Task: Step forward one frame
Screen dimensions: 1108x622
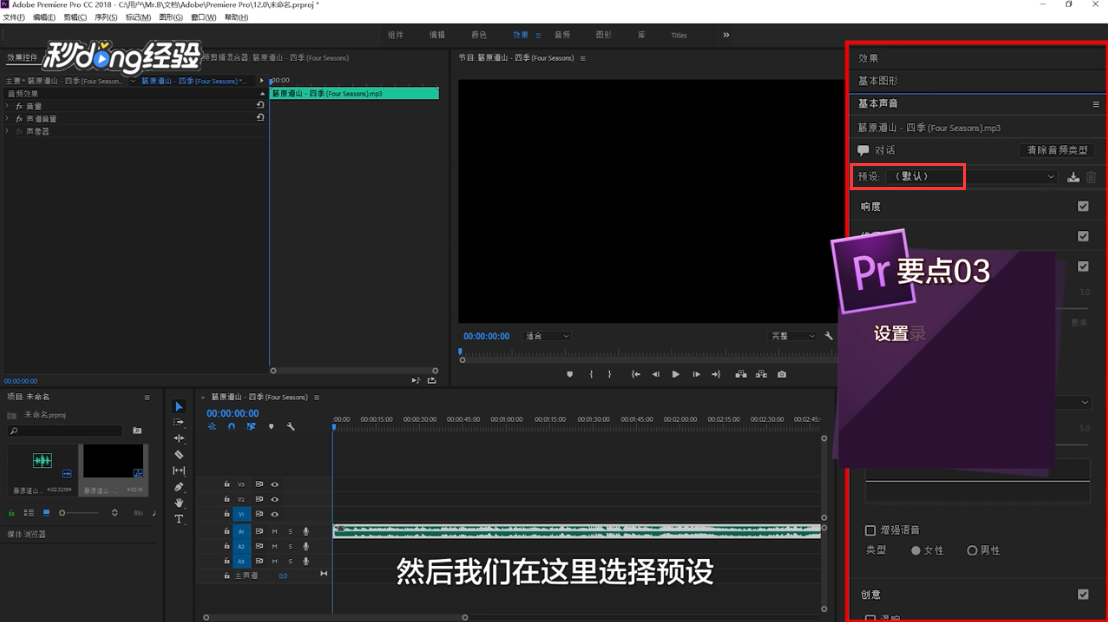Action: click(x=696, y=375)
